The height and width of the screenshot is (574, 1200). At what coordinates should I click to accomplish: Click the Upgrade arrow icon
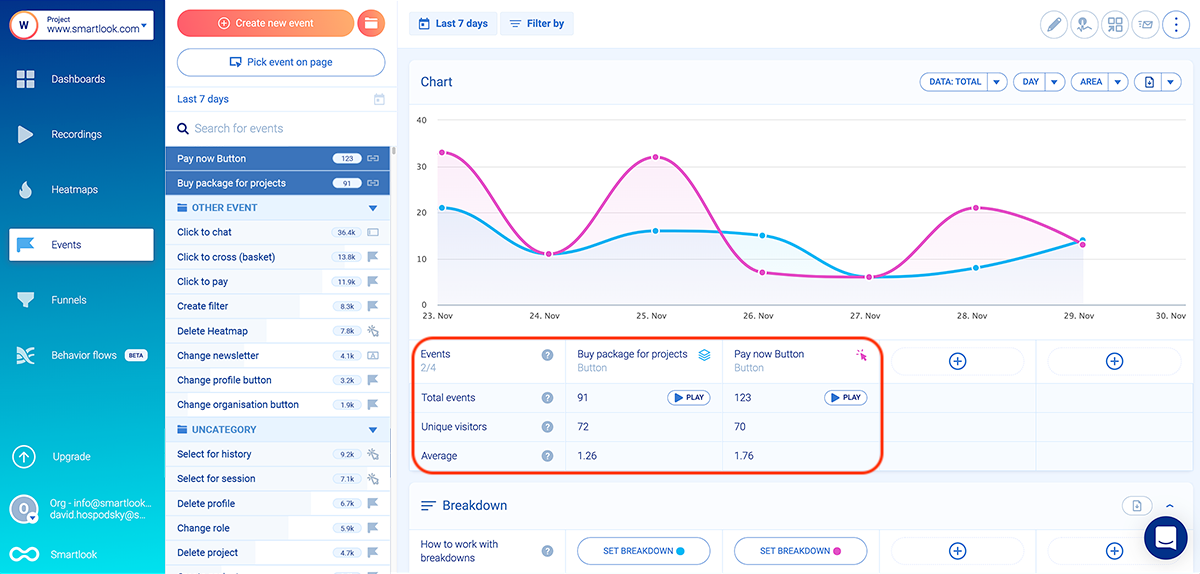pos(24,457)
